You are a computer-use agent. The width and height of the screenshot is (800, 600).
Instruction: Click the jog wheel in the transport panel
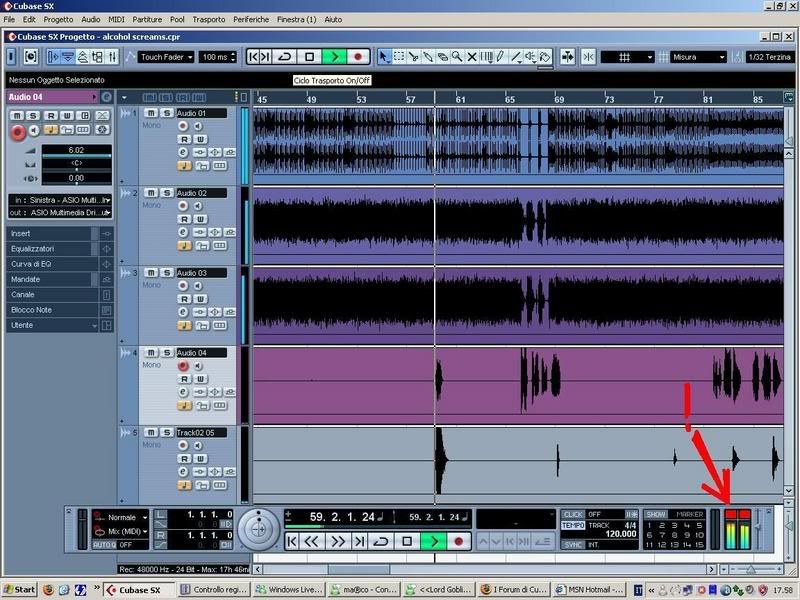tap(259, 530)
